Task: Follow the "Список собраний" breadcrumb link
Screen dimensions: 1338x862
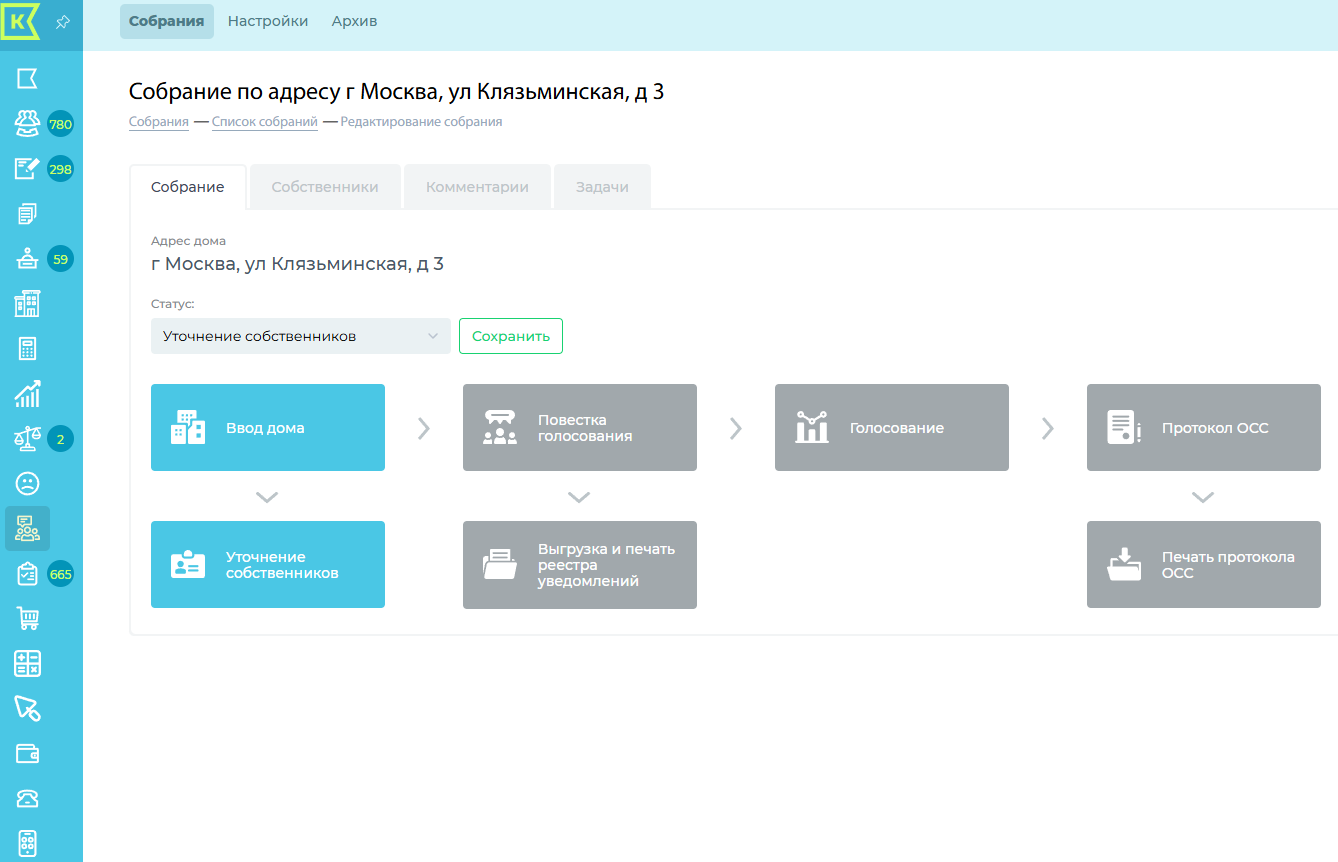Action: pos(264,122)
